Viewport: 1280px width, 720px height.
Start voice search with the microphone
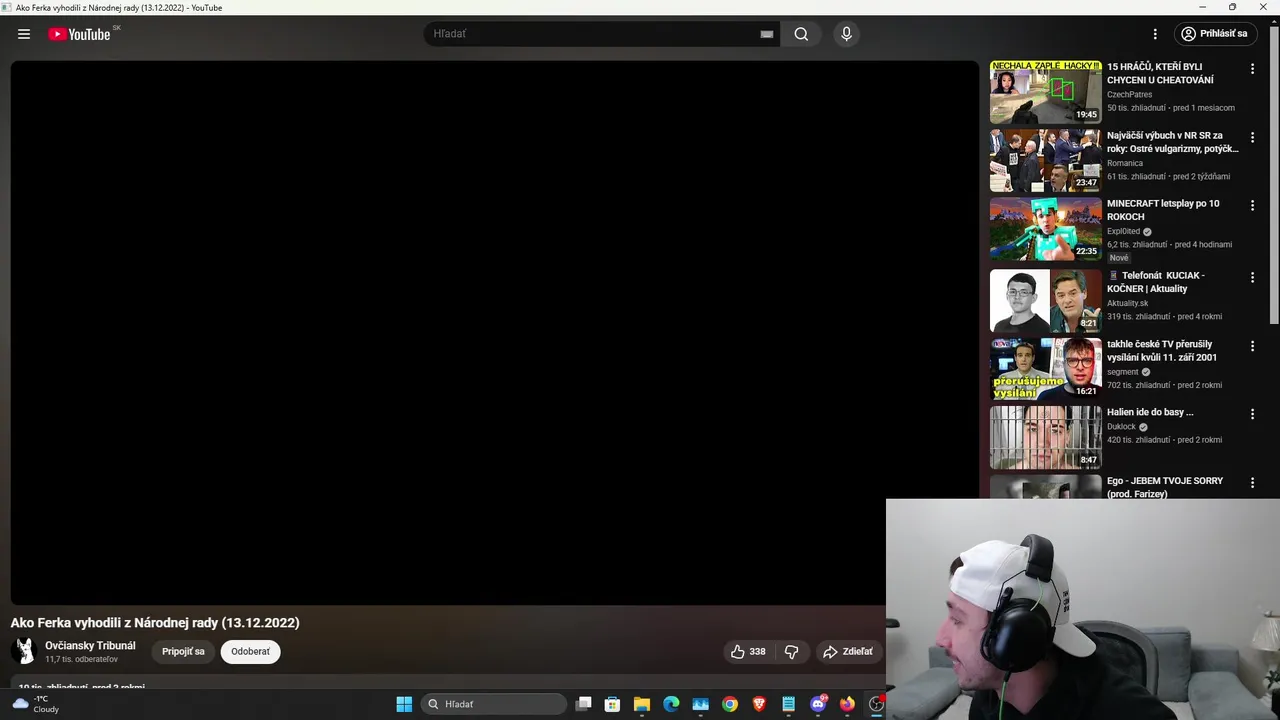coord(847,34)
